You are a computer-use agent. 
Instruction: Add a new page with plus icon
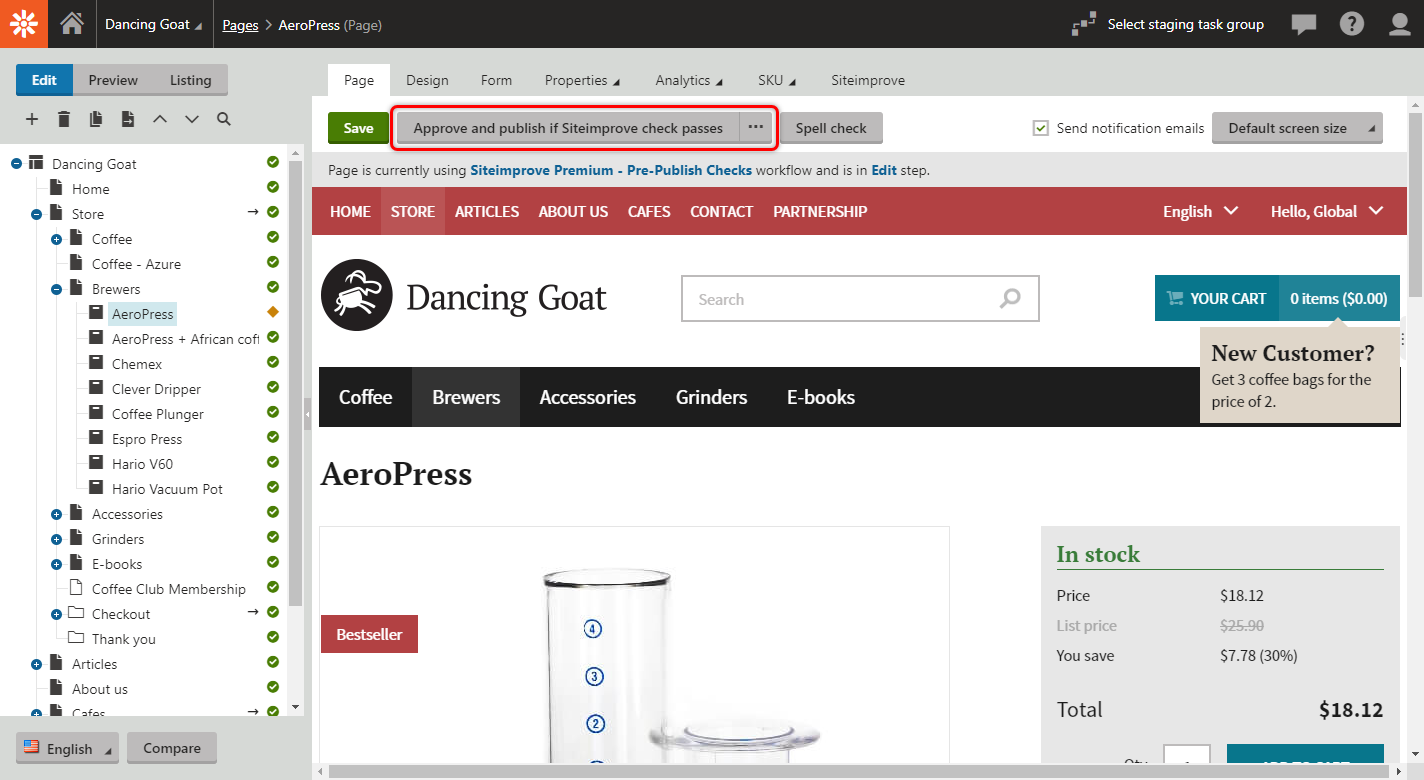coord(32,119)
